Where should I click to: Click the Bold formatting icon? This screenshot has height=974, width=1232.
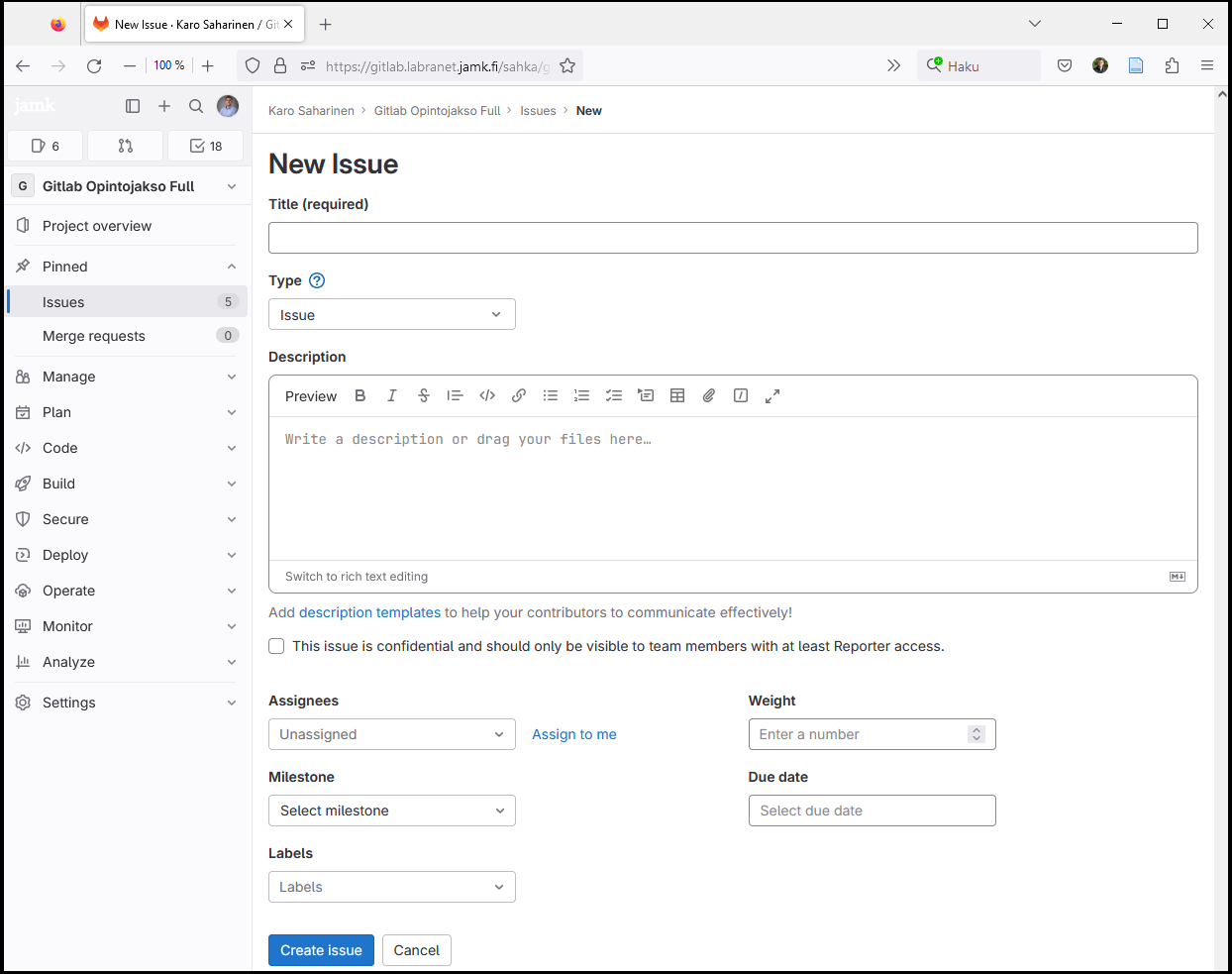pyautogui.click(x=360, y=395)
